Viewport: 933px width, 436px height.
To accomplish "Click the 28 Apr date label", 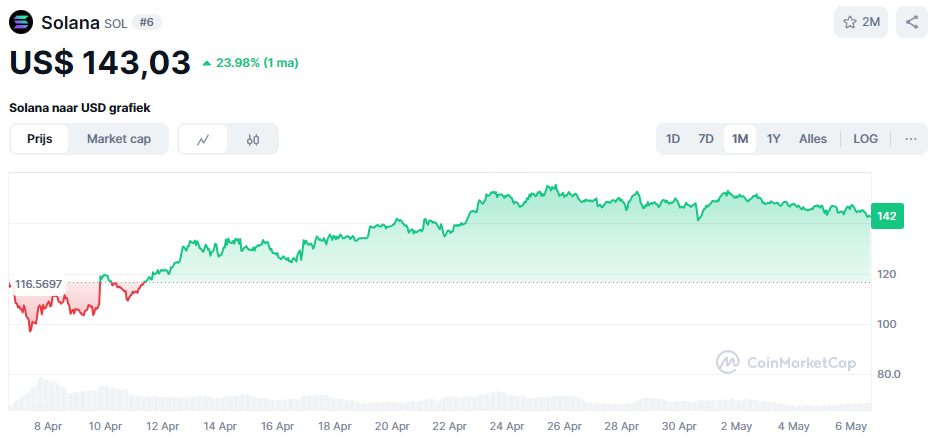I will tap(622, 426).
